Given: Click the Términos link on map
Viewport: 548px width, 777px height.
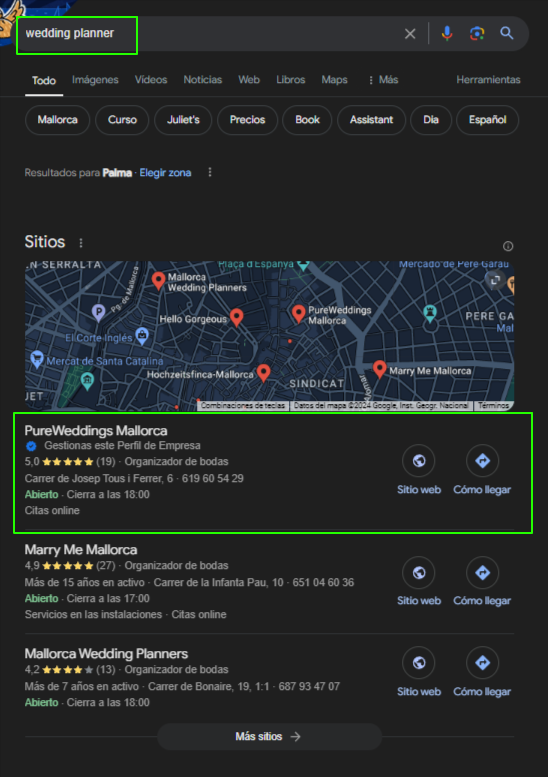Looking at the screenshot, I should pos(493,405).
